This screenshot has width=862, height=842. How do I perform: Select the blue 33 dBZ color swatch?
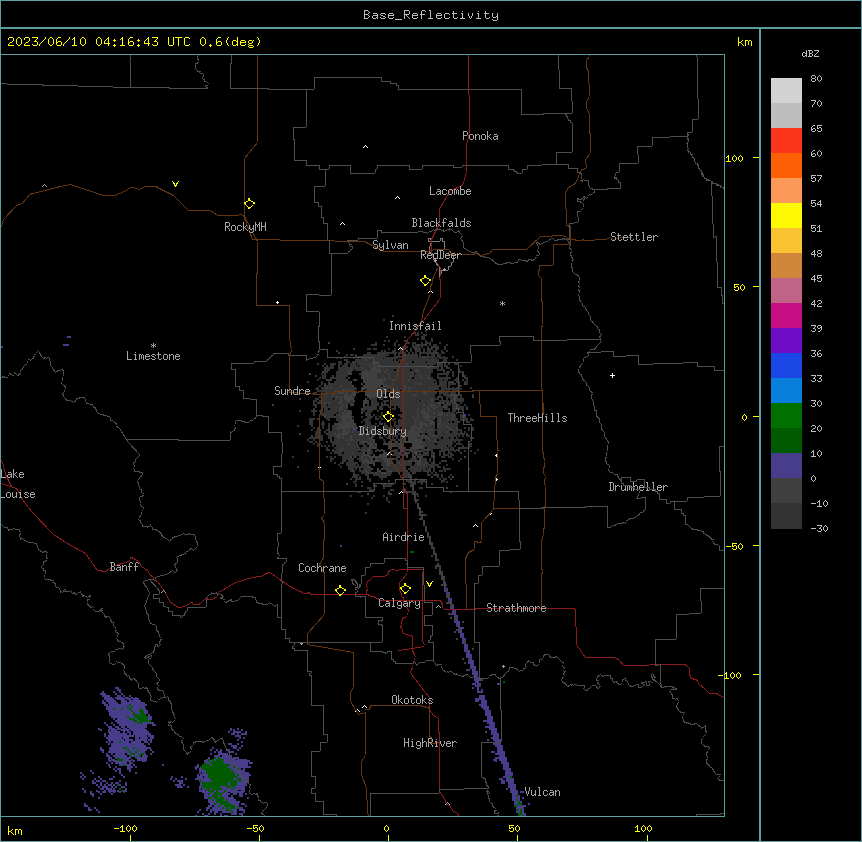pyautogui.click(x=786, y=365)
